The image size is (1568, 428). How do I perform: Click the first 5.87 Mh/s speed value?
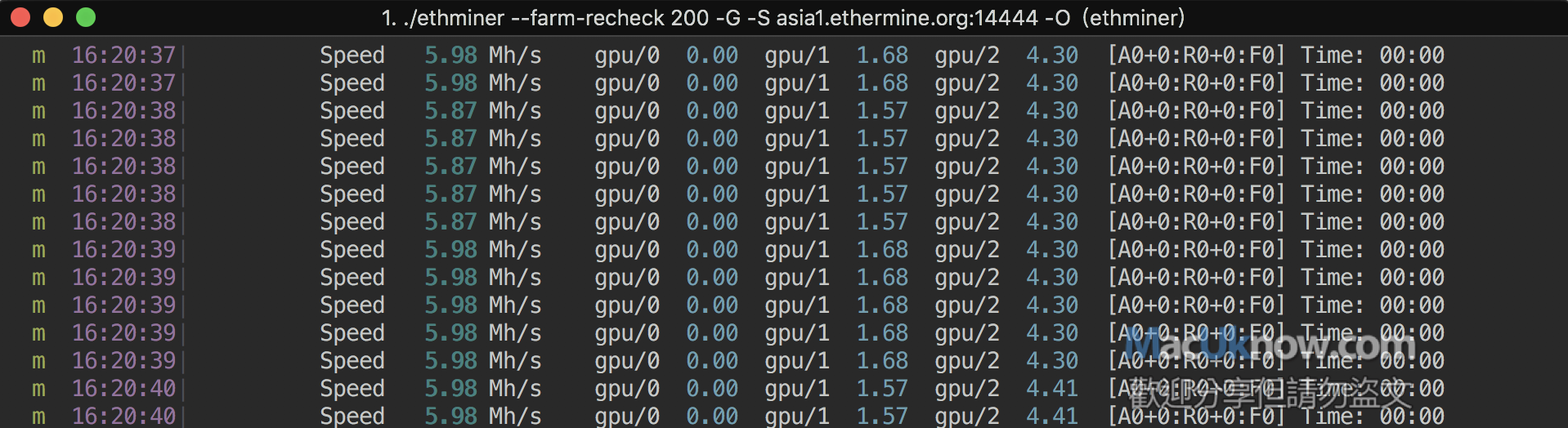[450, 111]
